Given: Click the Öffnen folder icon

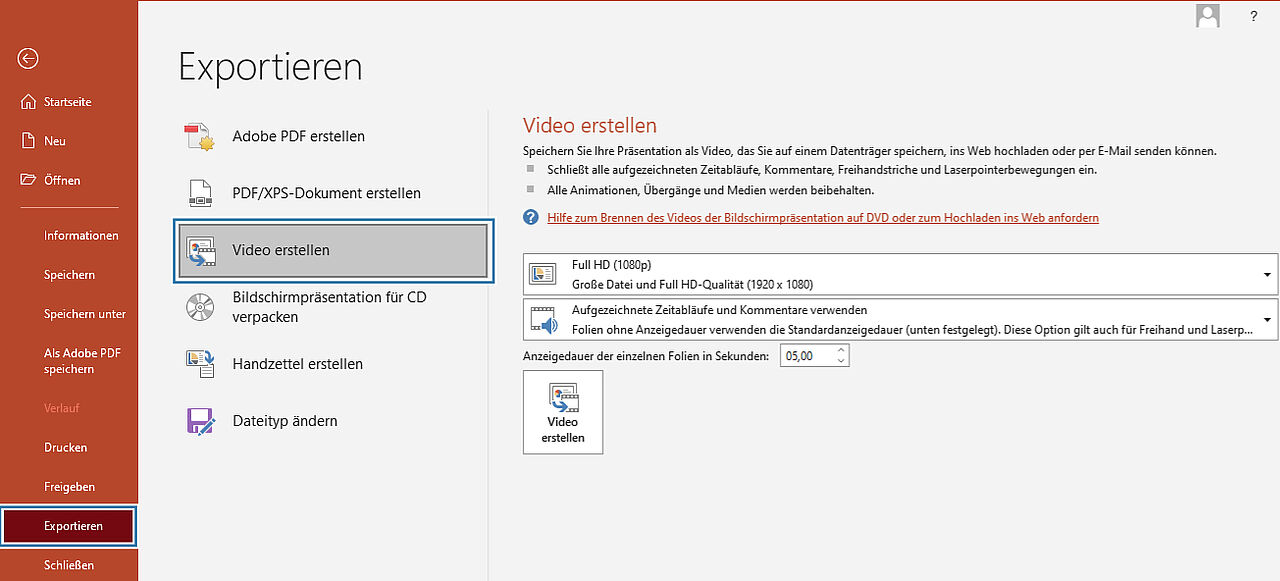Looking at the screenshot, I should [x=28, y=180].
